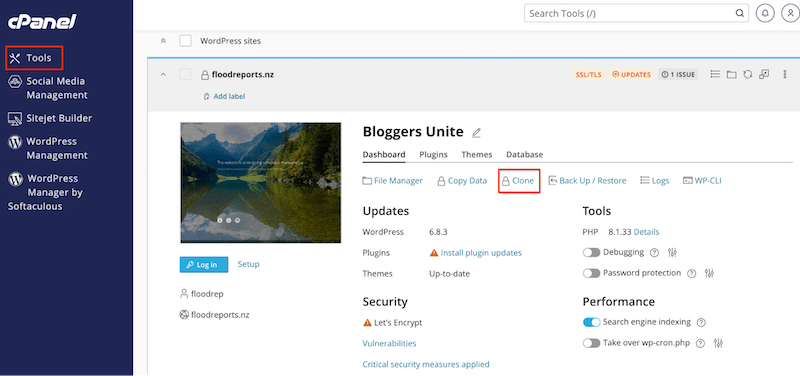The width and height of the screenshot is (800, 376).
Task: Click Vulnerabilities link
Action: click(389, 344)
